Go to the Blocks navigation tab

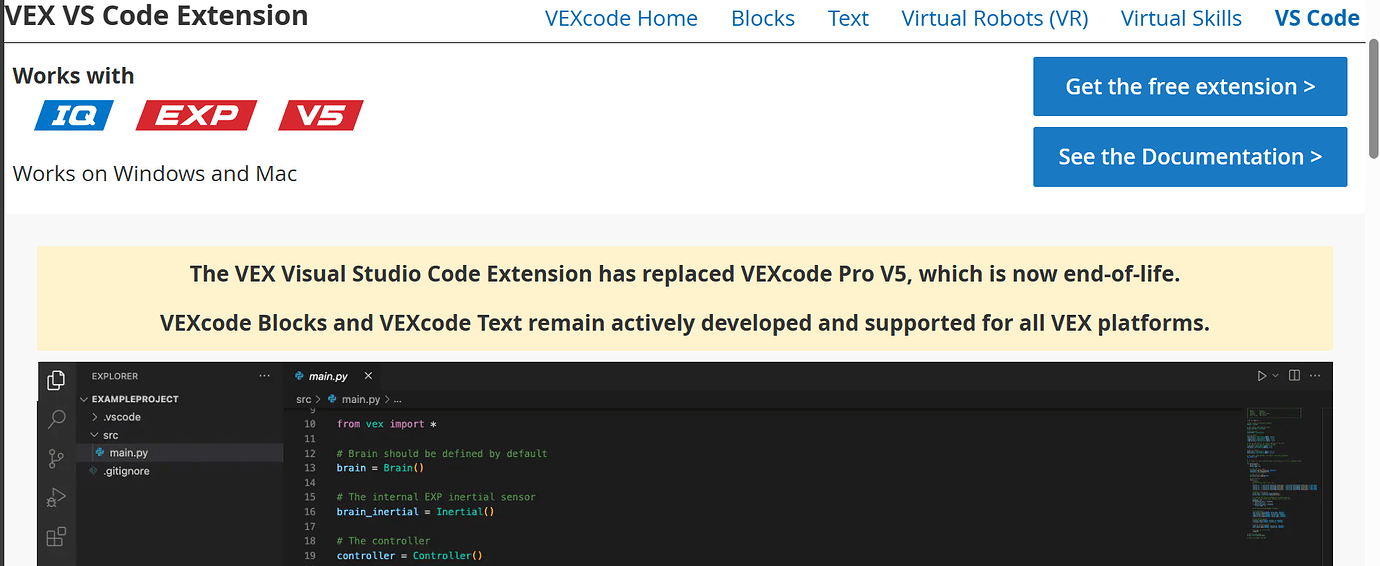tap(763, 18)
